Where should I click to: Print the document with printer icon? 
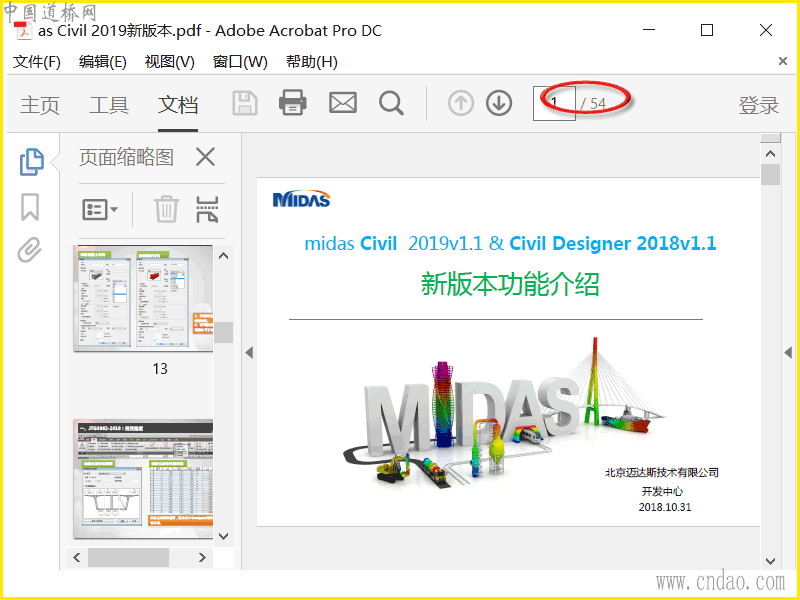(x=293, y=103)
